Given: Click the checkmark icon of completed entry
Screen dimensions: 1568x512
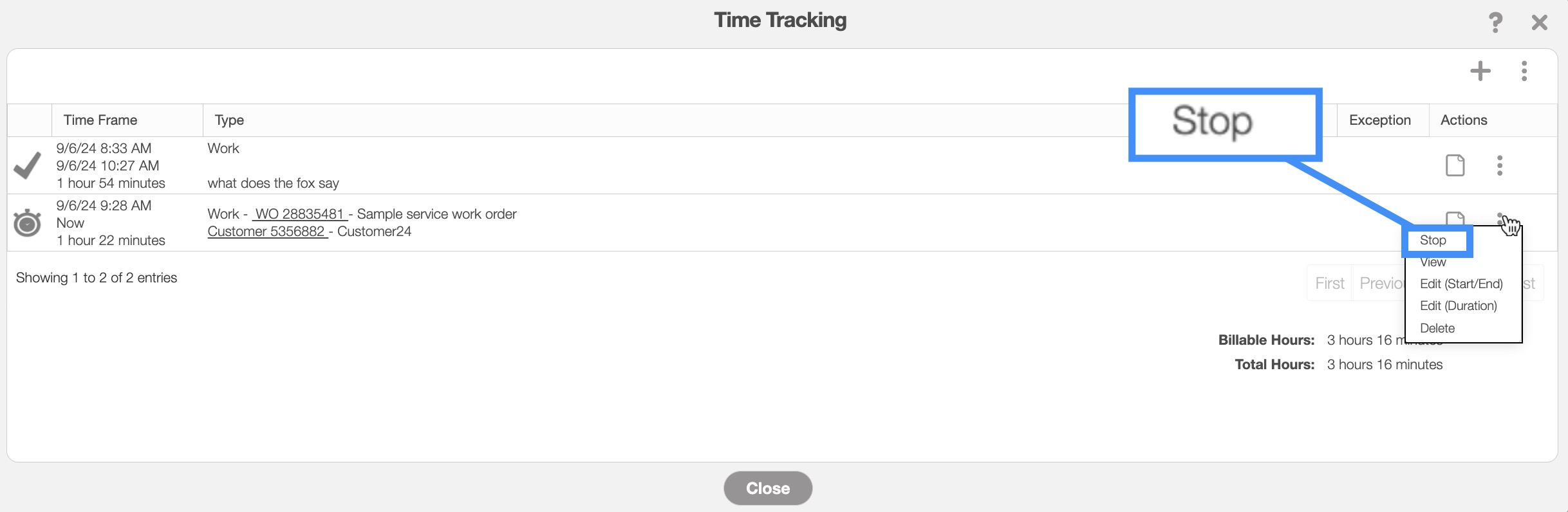Looking at the screenshot, I should 27,165.
